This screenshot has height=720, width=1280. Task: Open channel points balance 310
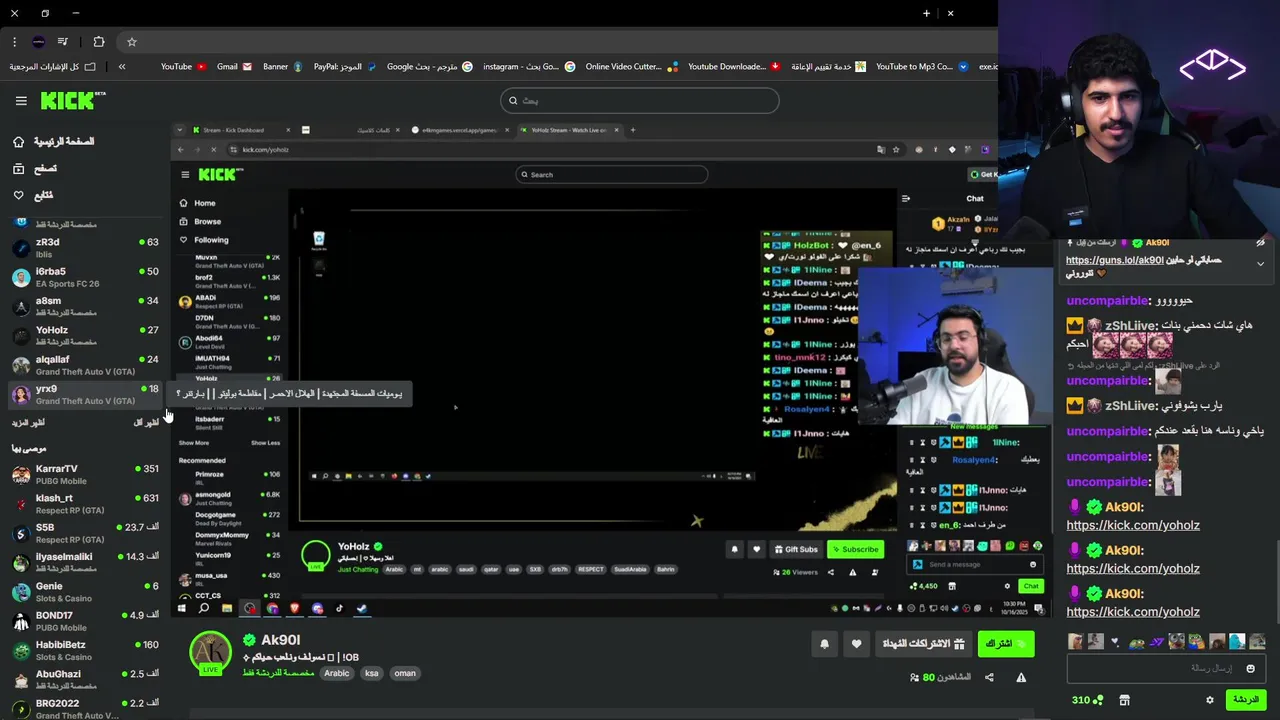1087,700
